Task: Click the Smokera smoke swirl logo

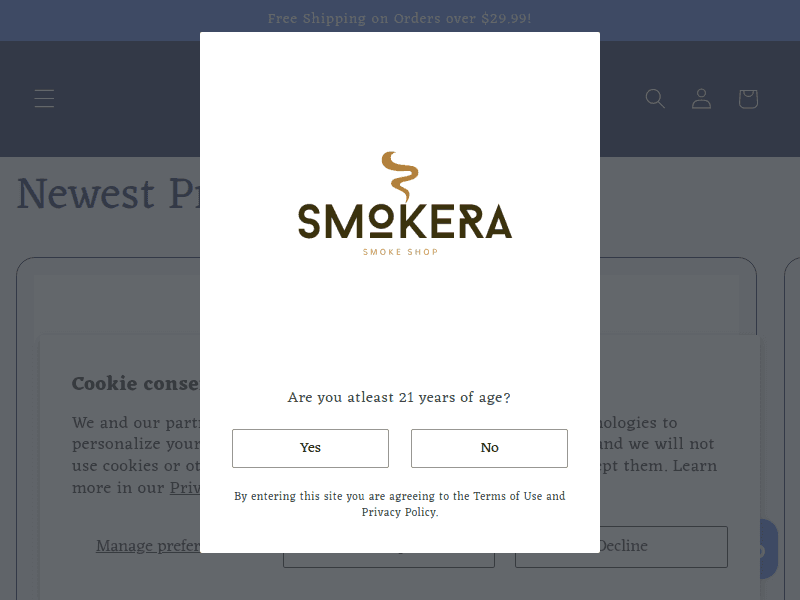Action: (399, 178)
